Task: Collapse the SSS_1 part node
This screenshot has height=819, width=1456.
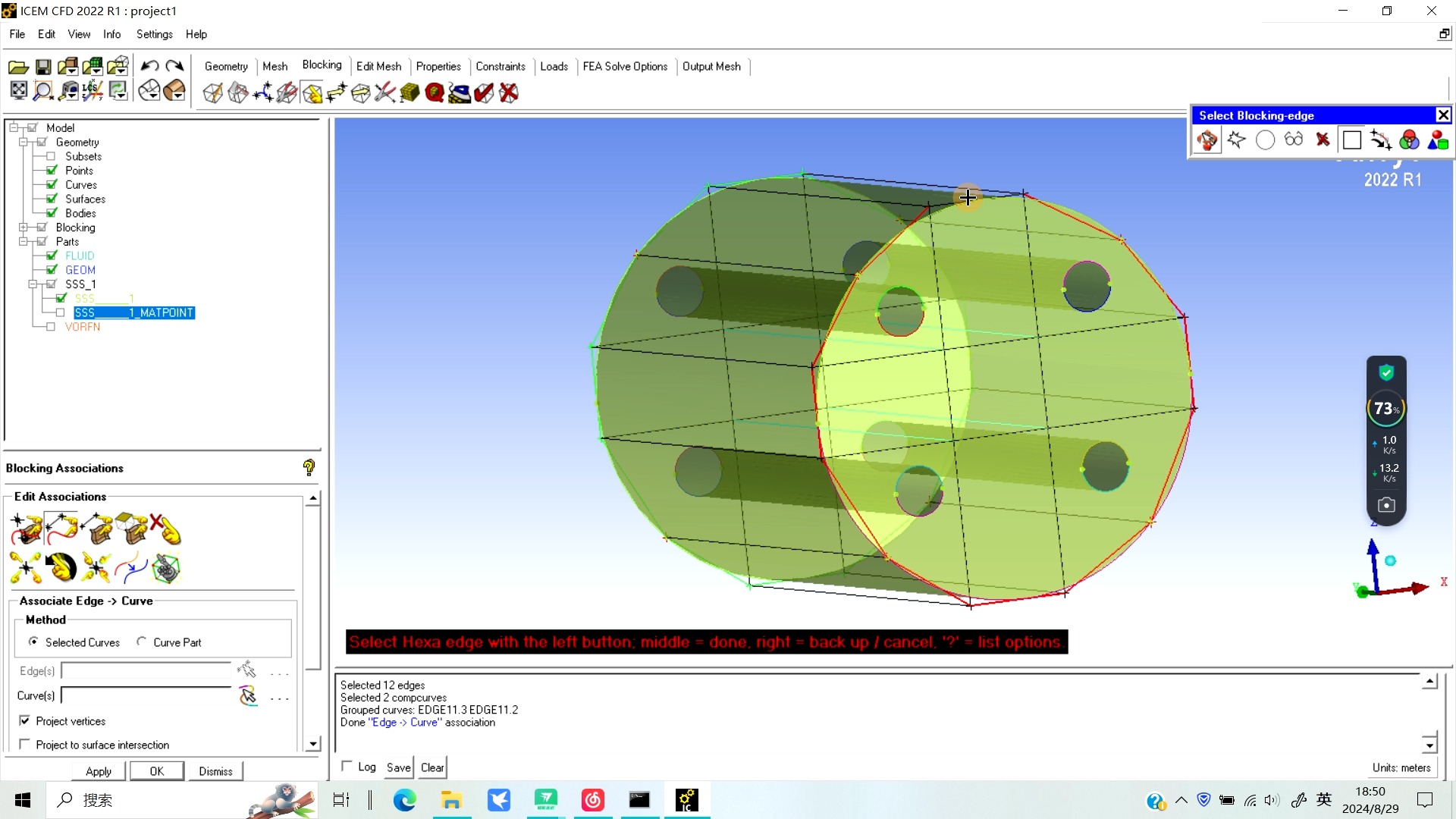Action: click(x=33, y=284)
